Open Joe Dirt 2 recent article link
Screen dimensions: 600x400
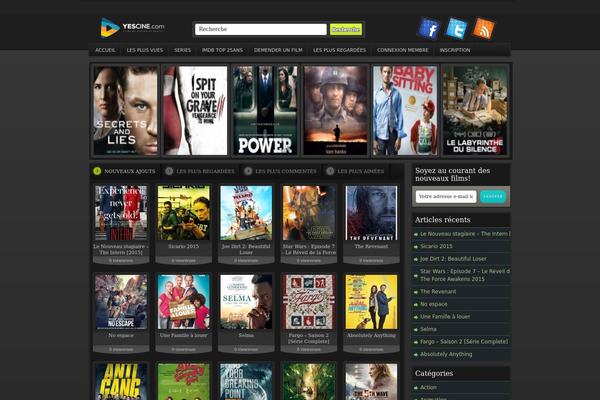tap(453, 259)
